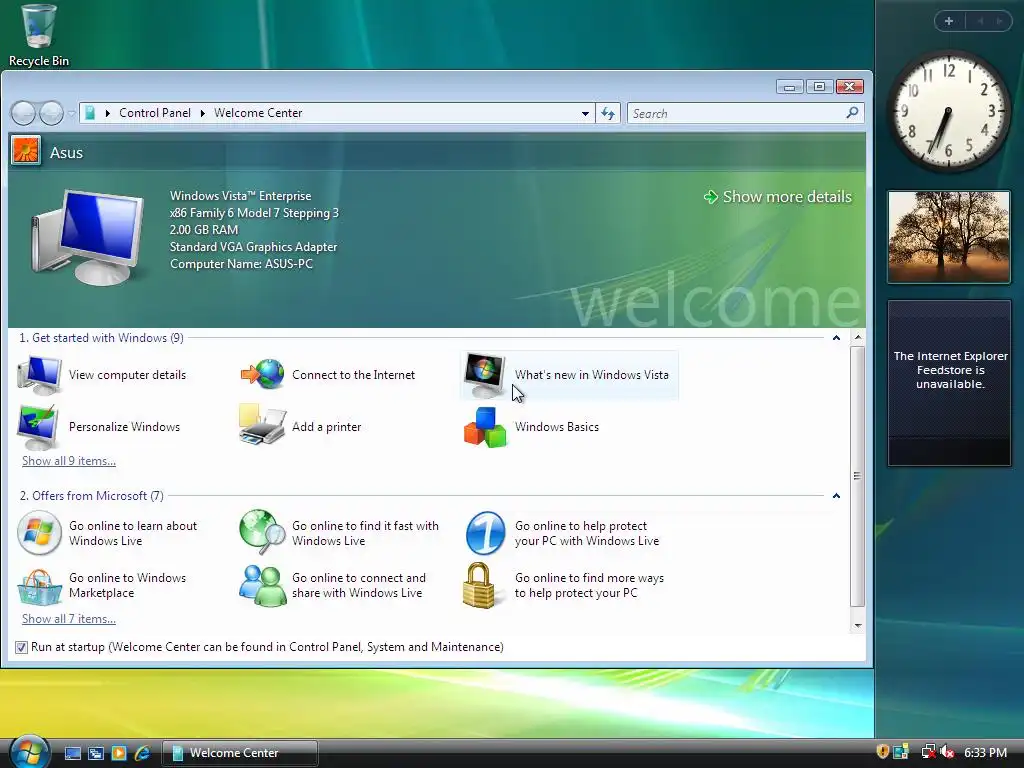Viewport: 1024px width, 768px height.
Task: Select the Add a printer icon
Action: (263, 426)
